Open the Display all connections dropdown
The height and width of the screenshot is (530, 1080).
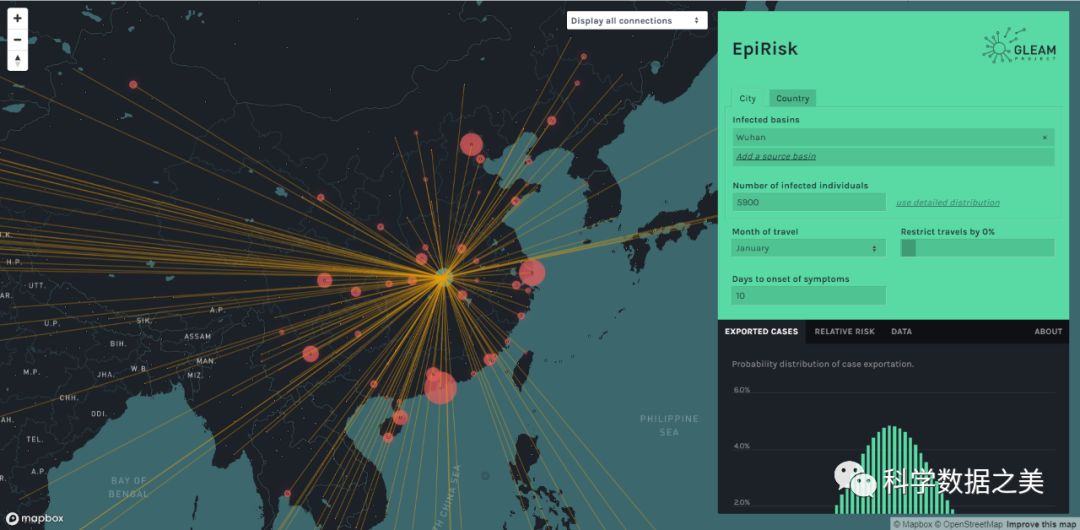(x=636, y=21)
